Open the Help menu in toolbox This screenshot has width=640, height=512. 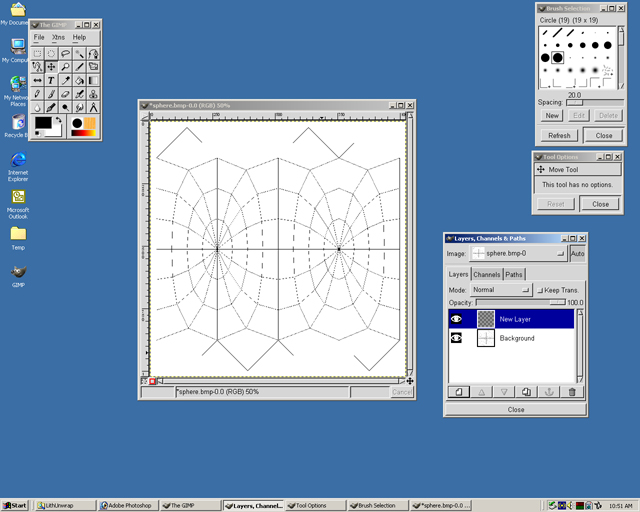coord(79,37)
